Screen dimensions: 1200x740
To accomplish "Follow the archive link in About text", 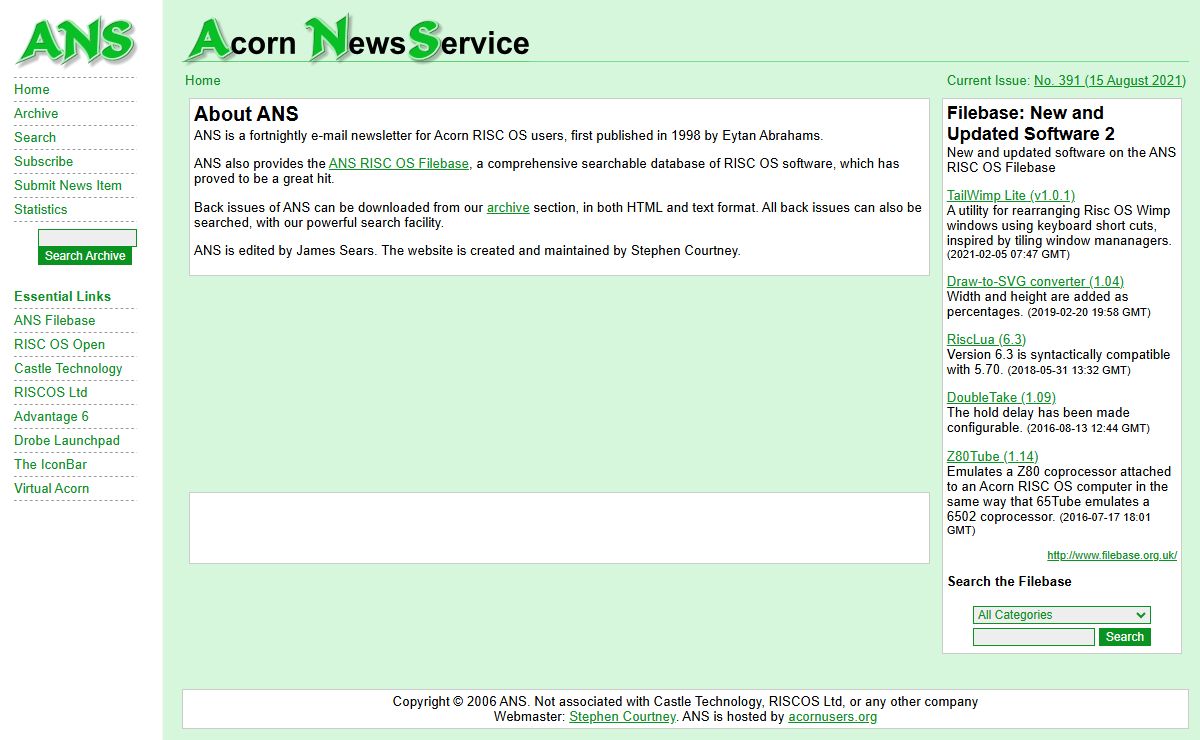I will click(x=508, y=207).
